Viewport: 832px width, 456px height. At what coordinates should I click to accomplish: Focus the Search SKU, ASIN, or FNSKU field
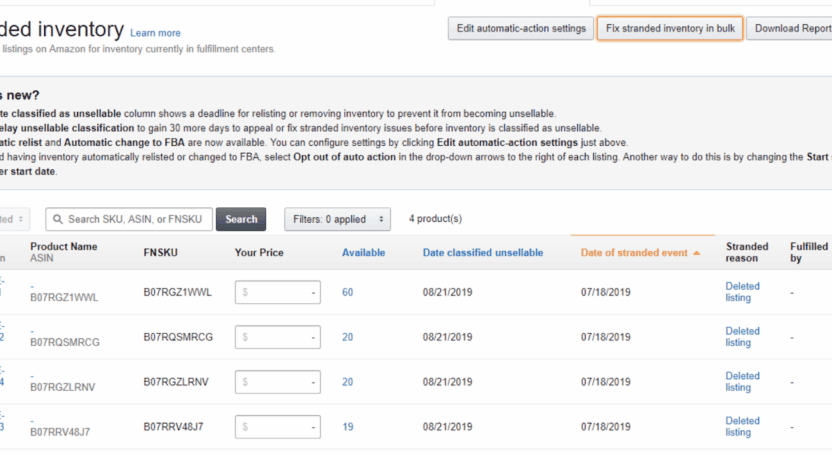(x=135, y=219)
